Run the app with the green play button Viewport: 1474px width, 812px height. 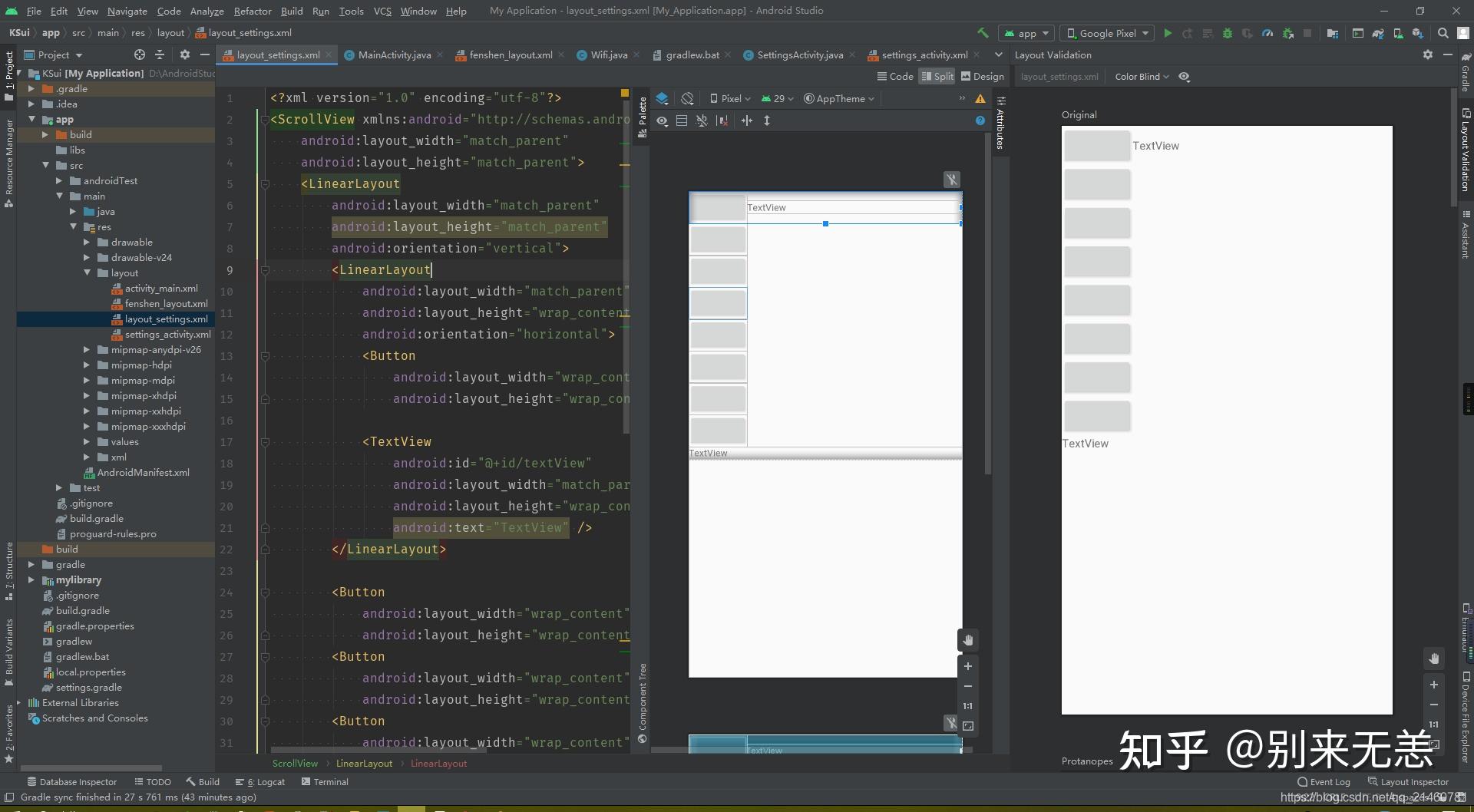point(1168,33)
